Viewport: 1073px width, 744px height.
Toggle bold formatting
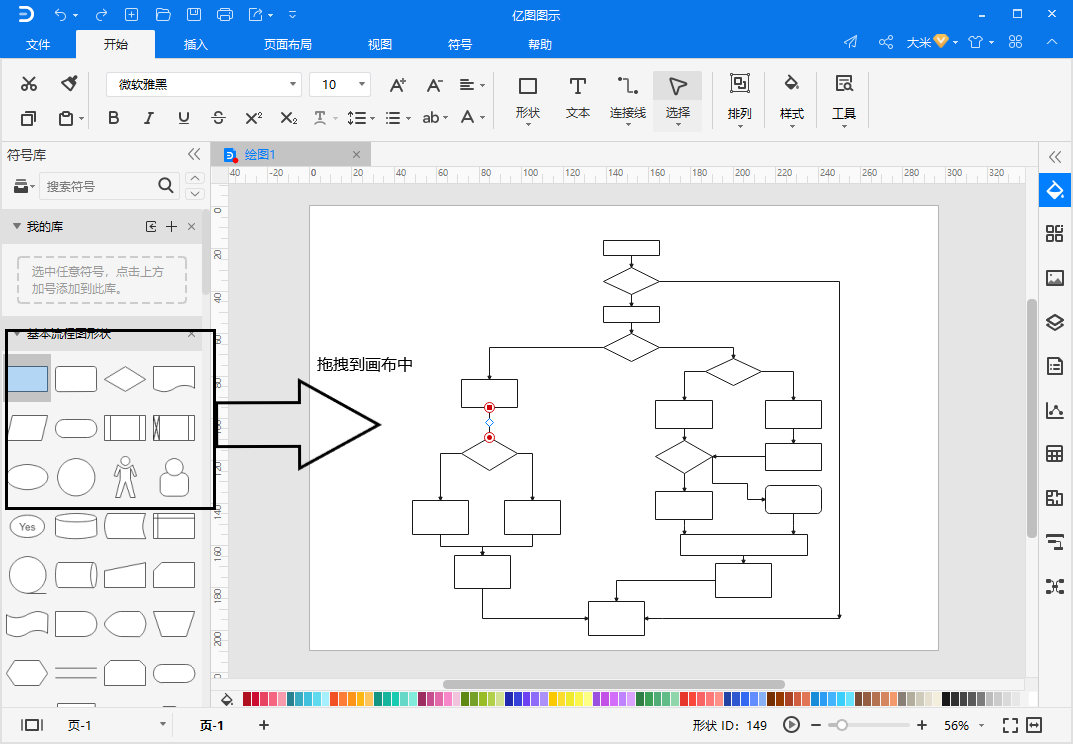pos(114,118)
